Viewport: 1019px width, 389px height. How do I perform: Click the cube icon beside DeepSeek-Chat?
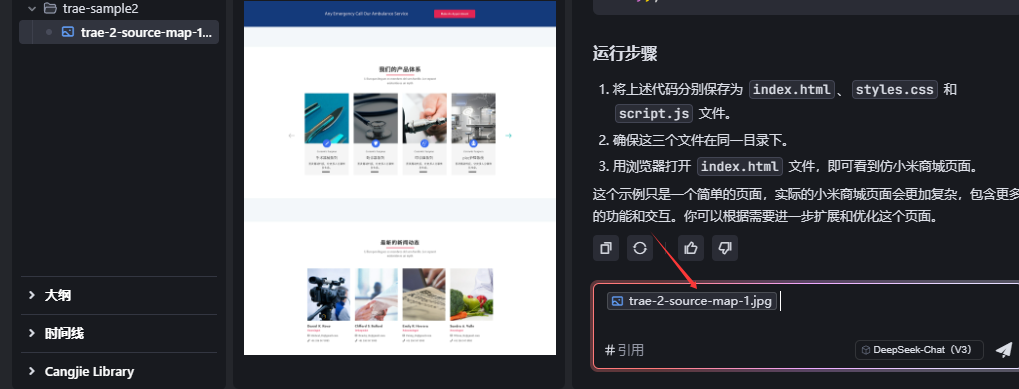coord(866,350)
